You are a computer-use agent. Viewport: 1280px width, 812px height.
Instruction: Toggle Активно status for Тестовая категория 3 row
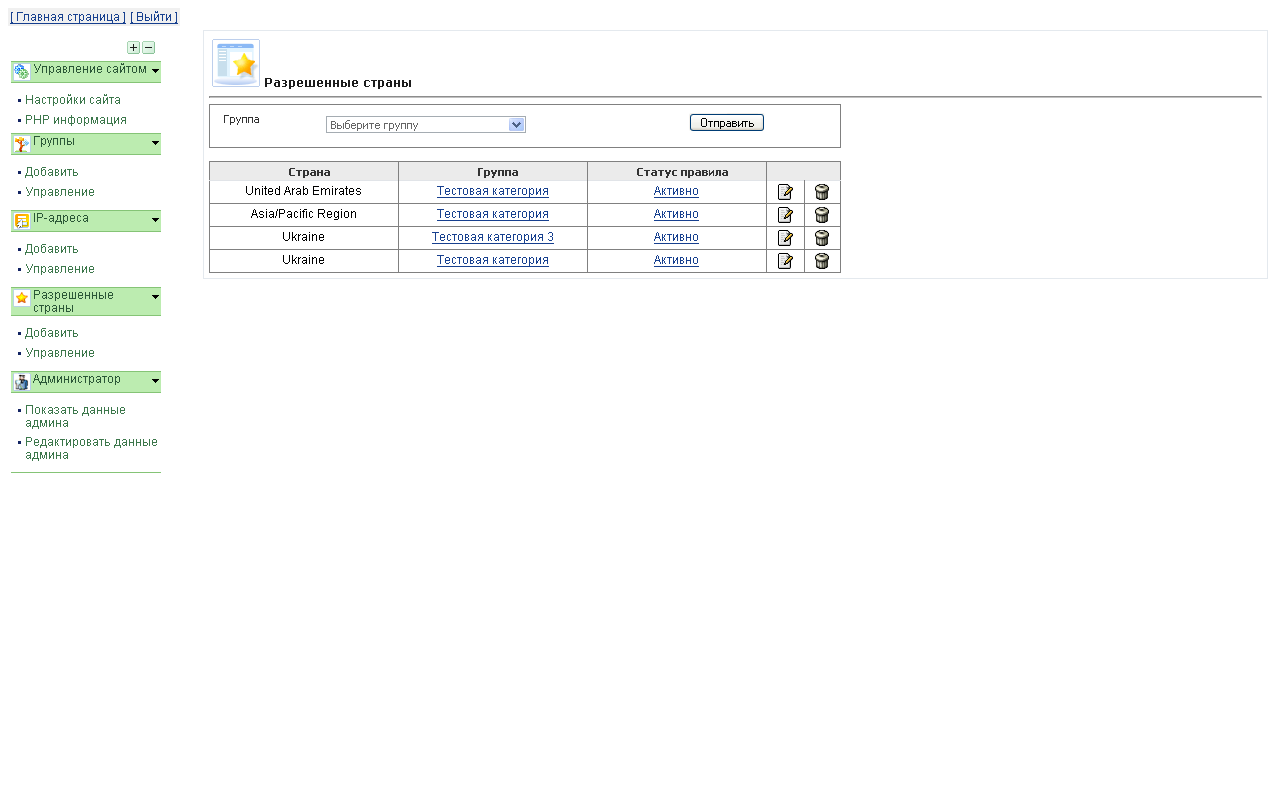[676, 237]
